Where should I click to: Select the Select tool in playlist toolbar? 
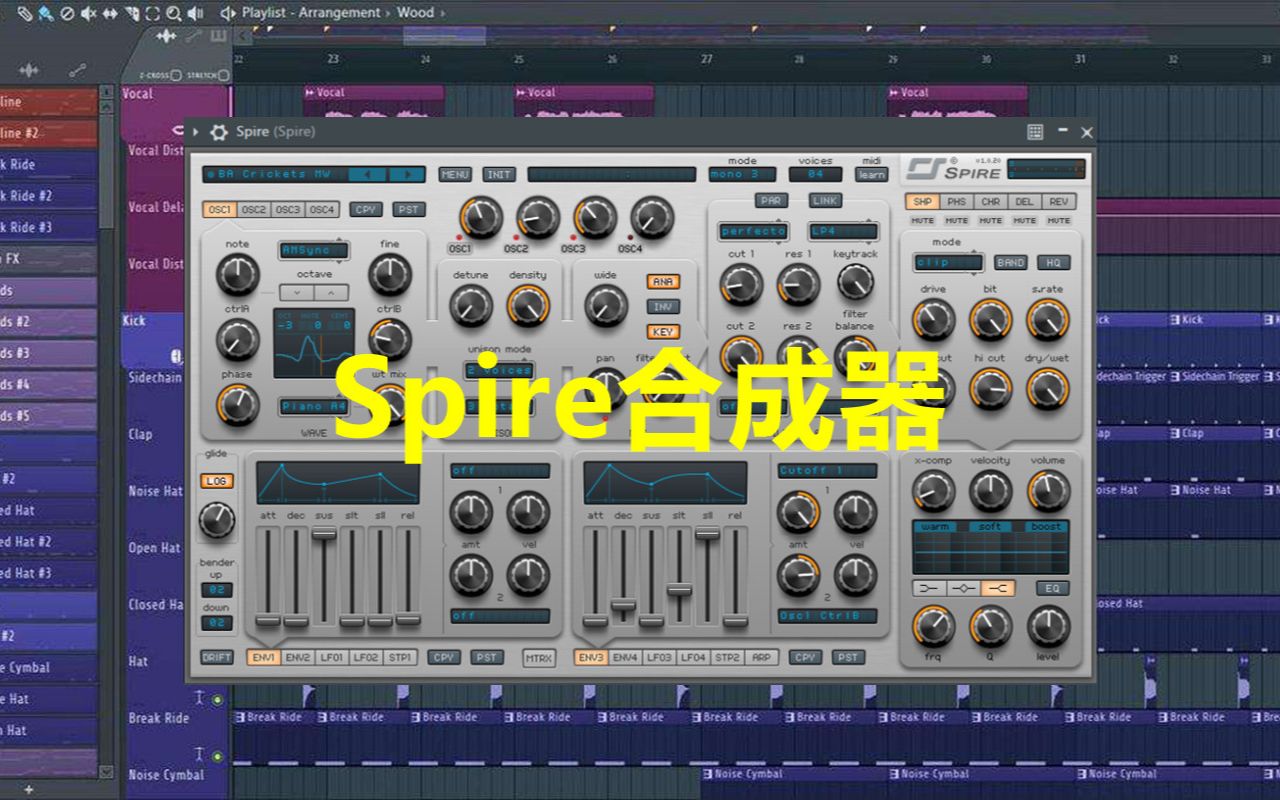(152, 13)
